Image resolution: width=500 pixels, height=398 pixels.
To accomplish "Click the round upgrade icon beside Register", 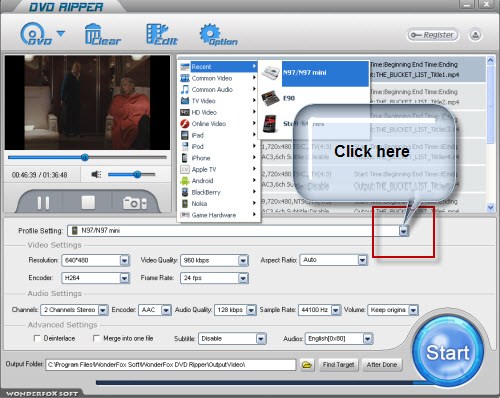I will [x=475, y=35].
